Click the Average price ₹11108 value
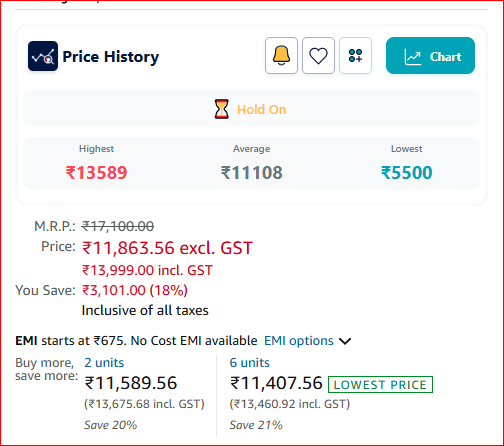This screenshot has height=446, width=504. click(x=252, y=173)
